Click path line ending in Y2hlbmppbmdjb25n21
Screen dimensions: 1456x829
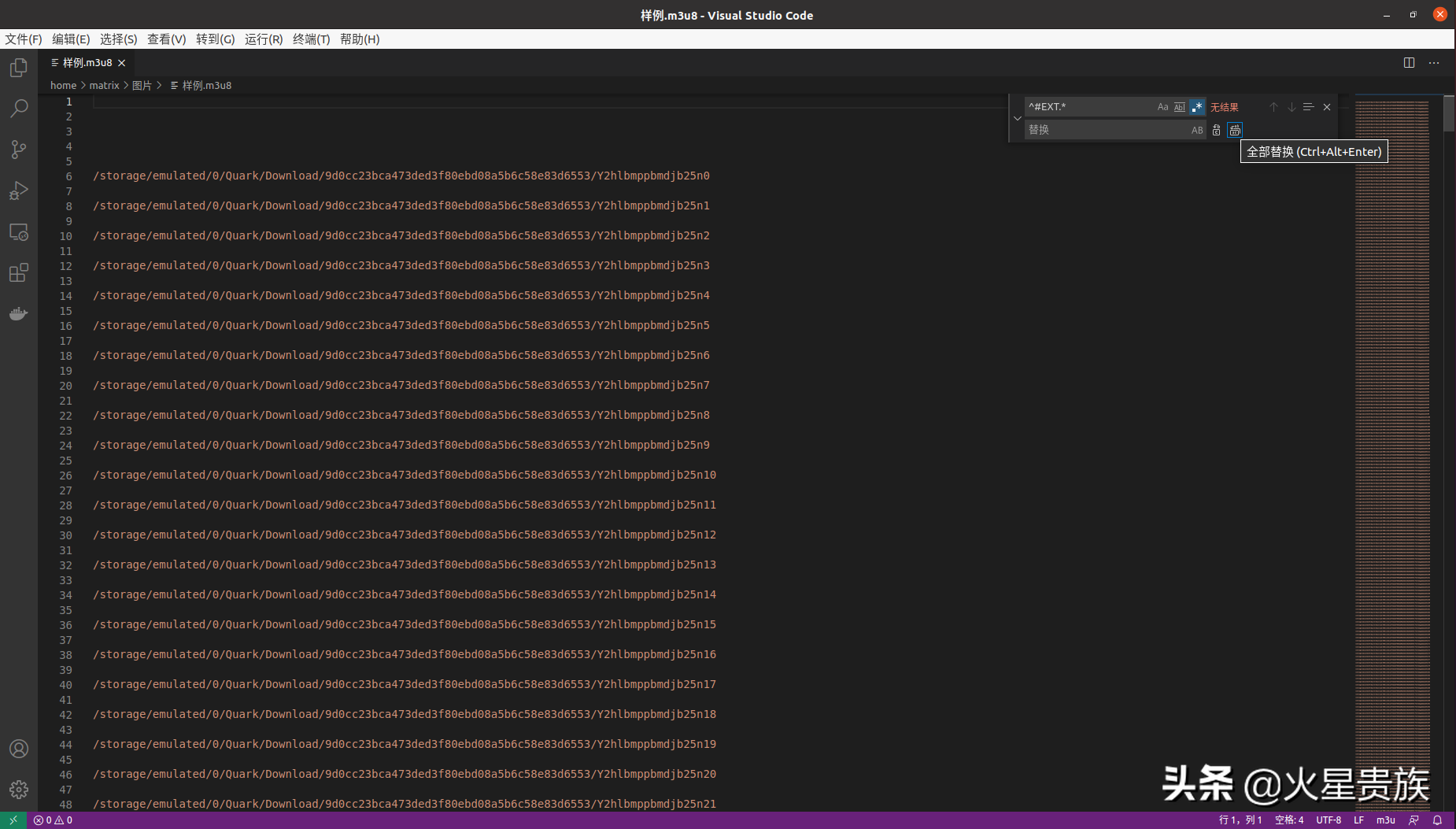point(405,804)
